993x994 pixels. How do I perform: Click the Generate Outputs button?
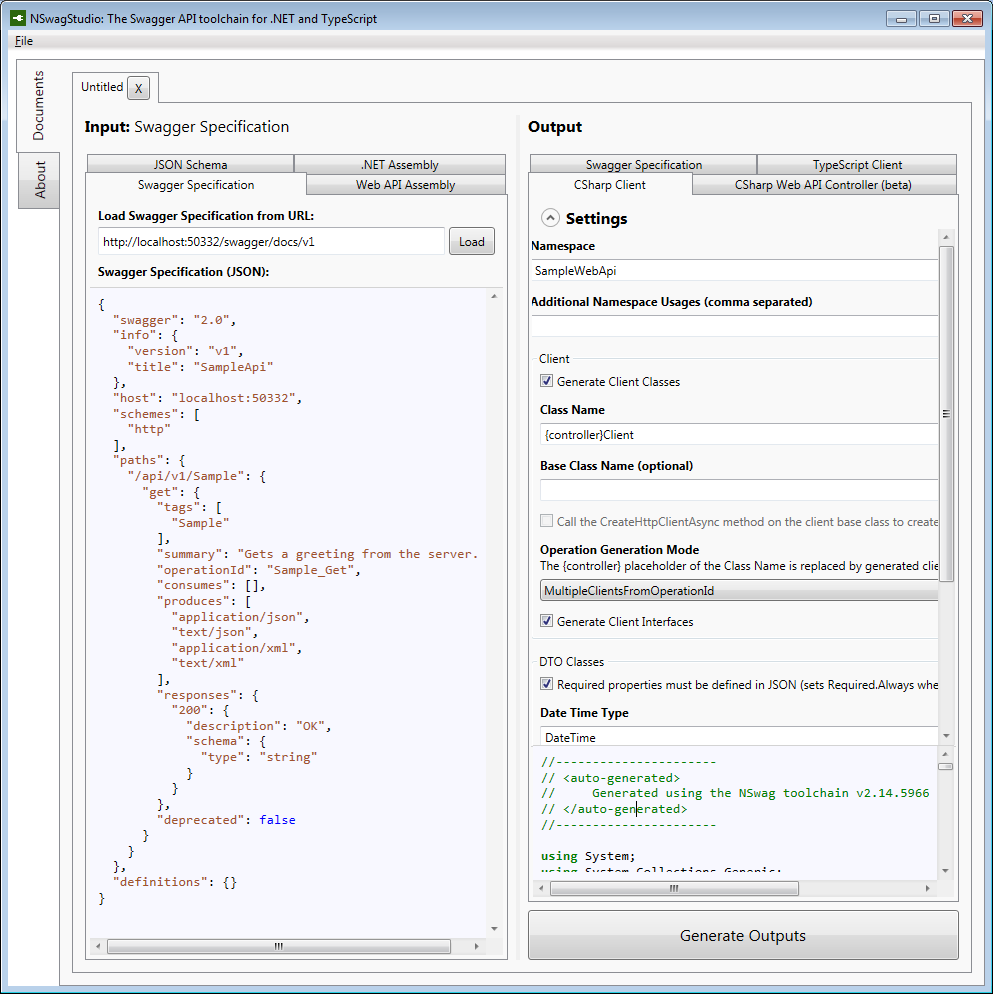[x=742, y=935]
